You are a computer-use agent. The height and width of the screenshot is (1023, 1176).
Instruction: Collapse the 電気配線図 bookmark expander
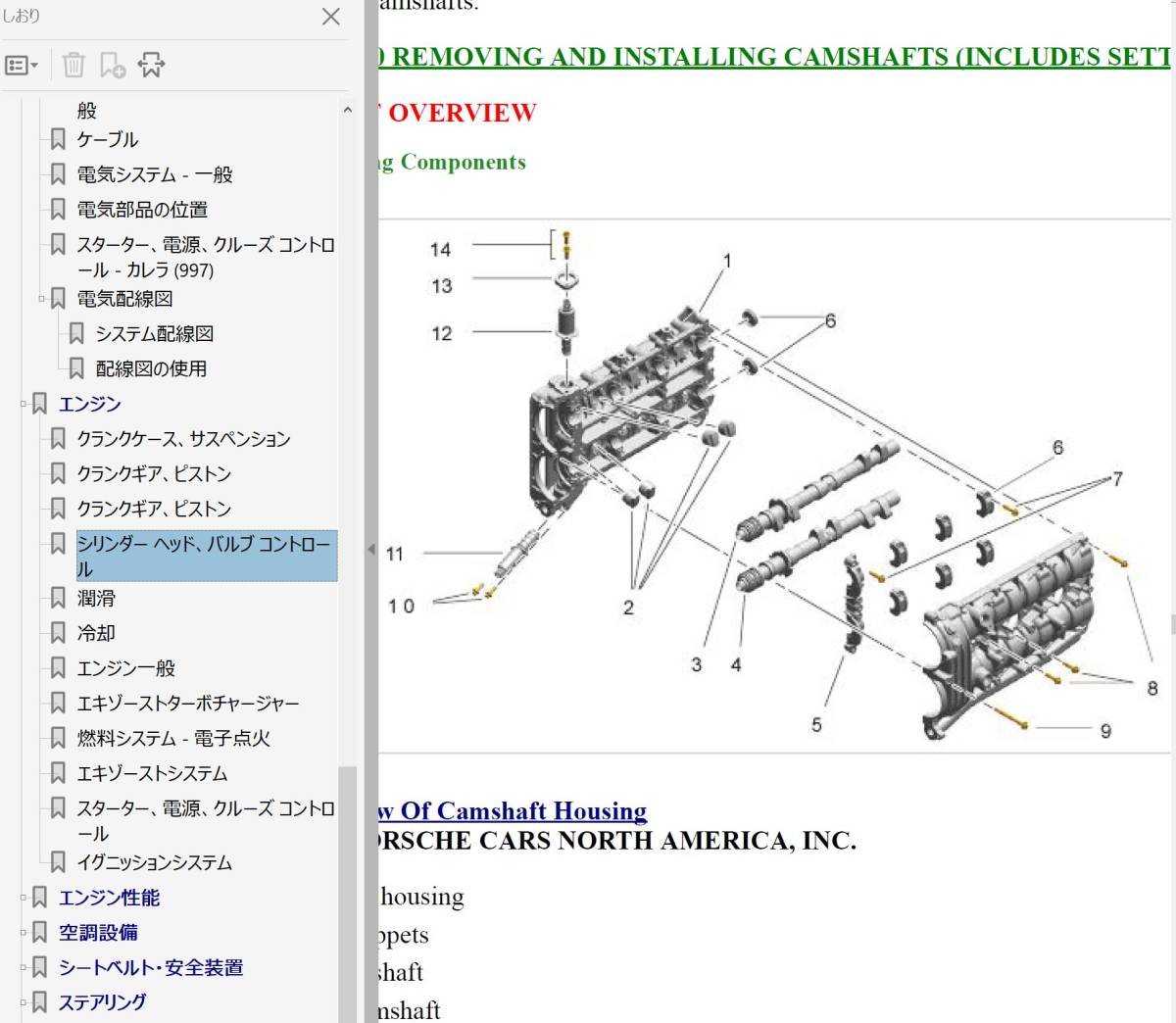pos(42,299)
